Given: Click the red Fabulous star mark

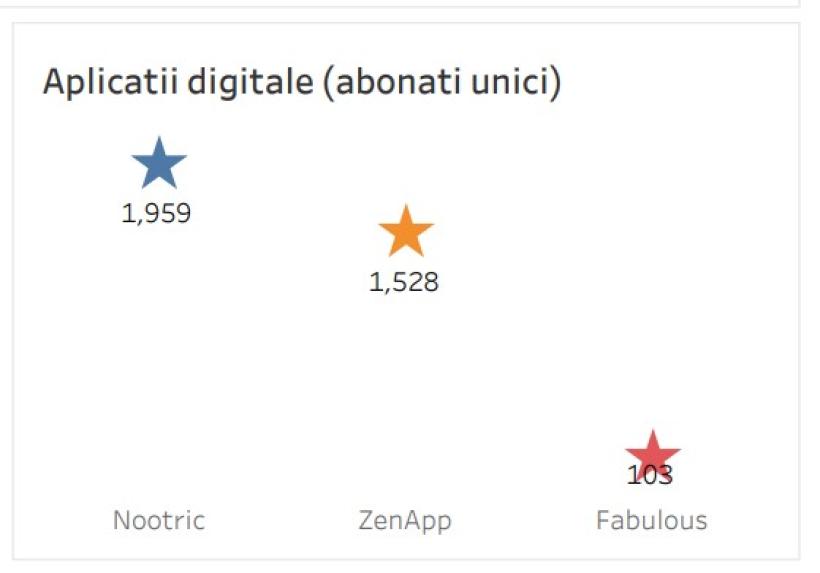Looking at the screenshot, I should 652,454.
